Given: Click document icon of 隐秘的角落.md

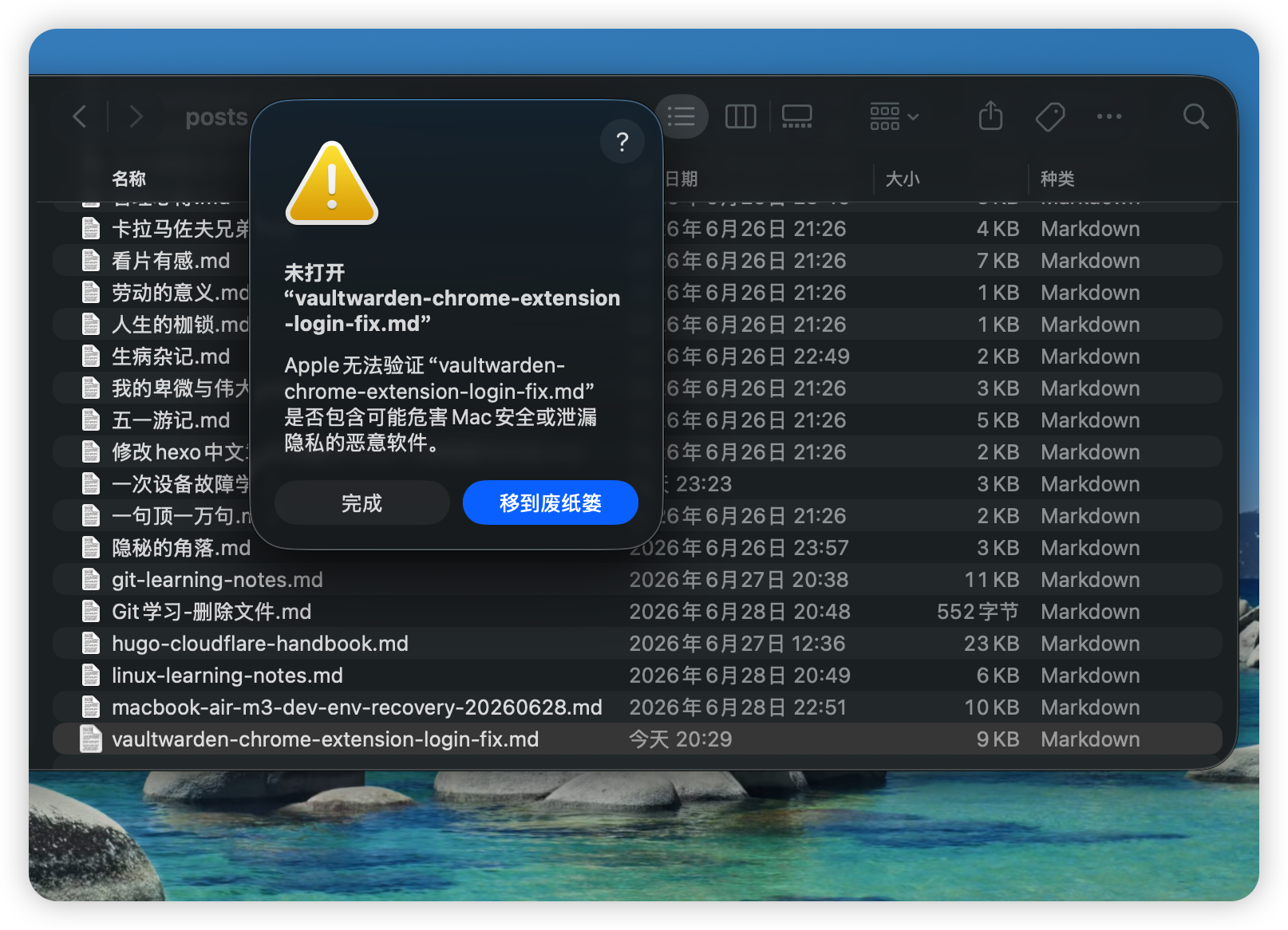Looking at the screenshot, I should [91, 547].
